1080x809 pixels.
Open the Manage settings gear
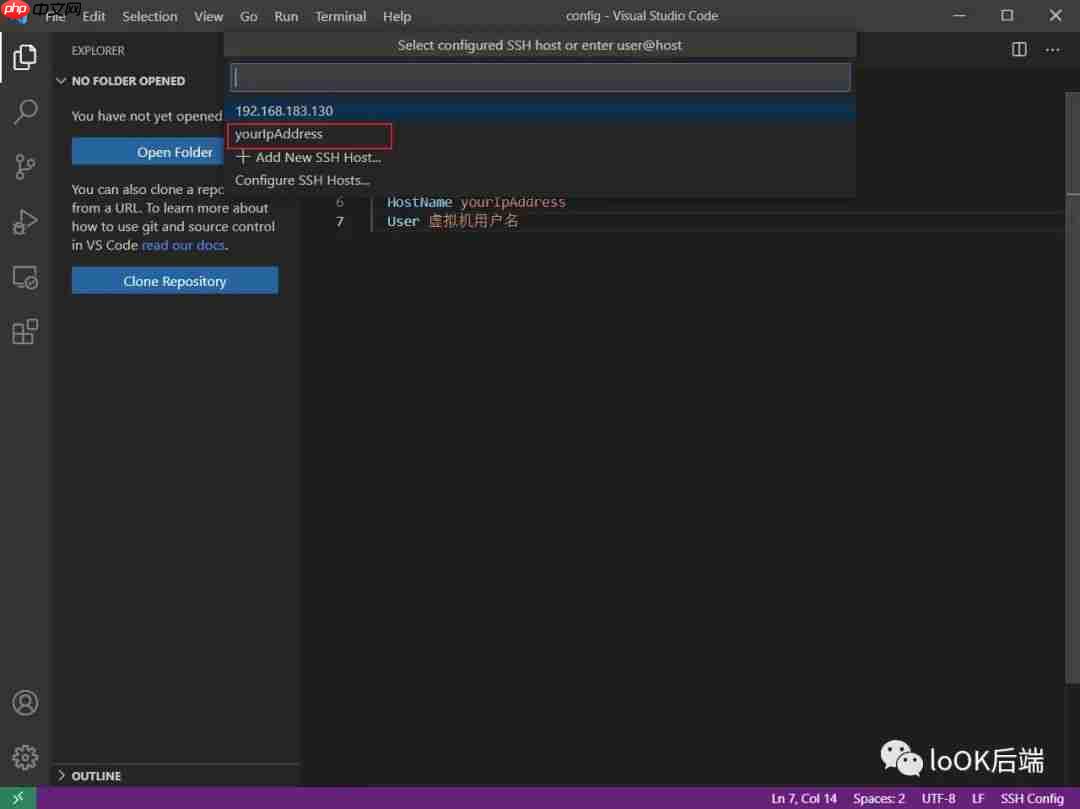(24, 757)
